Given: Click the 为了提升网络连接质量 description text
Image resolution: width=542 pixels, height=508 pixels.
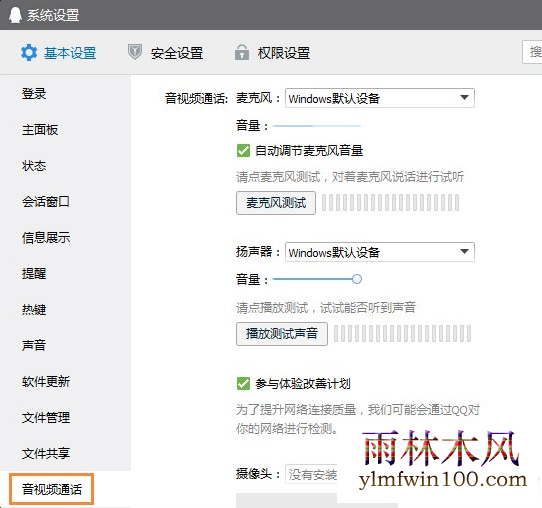Looking at the screenshot, I should click(358, 419).
